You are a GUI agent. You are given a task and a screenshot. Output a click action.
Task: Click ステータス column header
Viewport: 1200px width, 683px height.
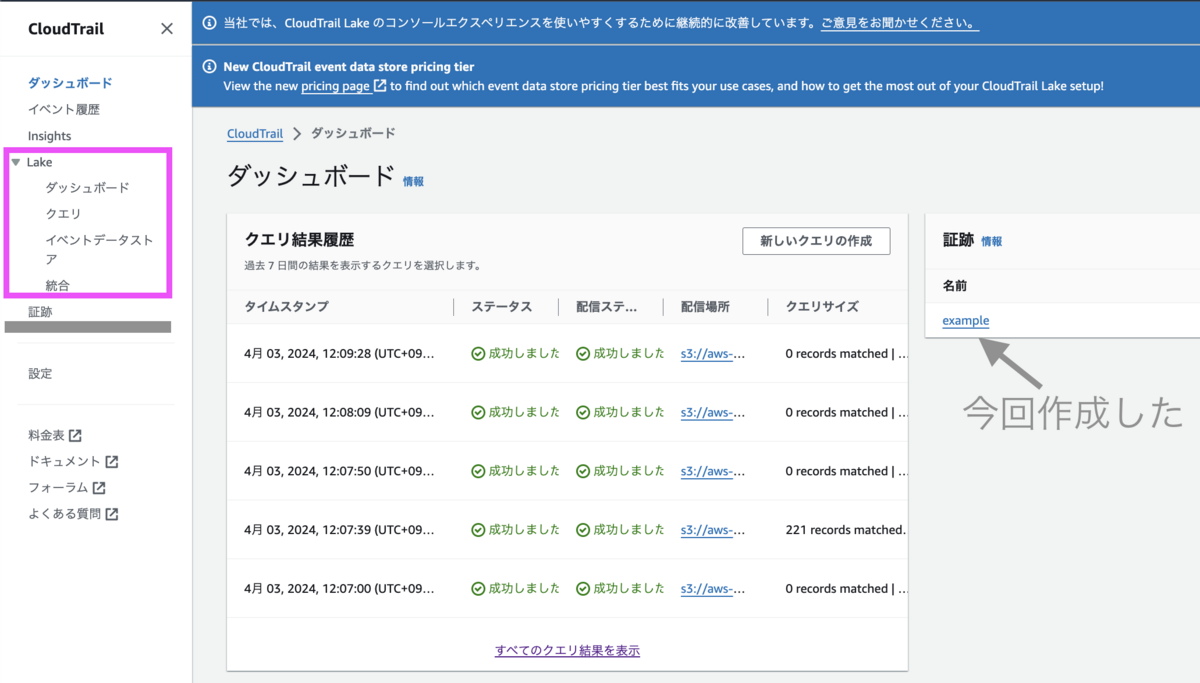pos(502,307)
